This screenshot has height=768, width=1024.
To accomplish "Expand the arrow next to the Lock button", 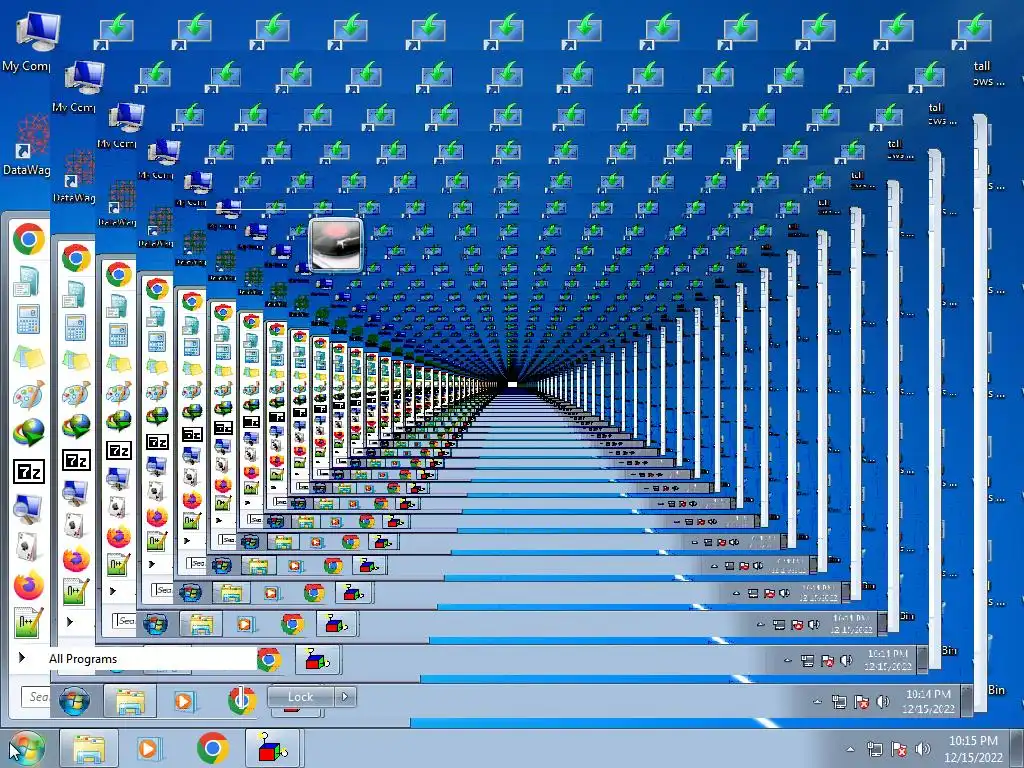I will (x=345, y=697).
